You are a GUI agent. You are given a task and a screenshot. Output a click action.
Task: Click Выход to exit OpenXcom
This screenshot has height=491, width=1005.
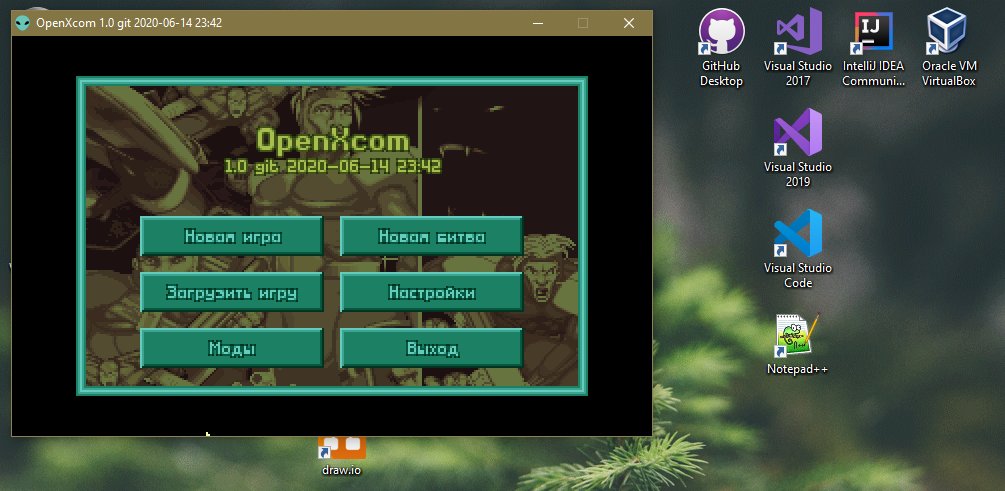[431, 348]
